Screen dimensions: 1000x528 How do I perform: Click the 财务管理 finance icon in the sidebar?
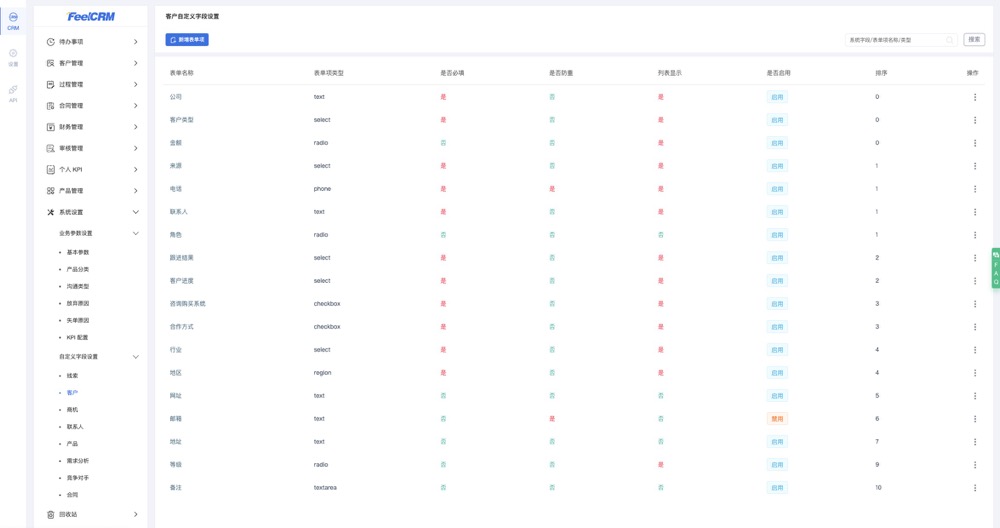coord(50,127)
